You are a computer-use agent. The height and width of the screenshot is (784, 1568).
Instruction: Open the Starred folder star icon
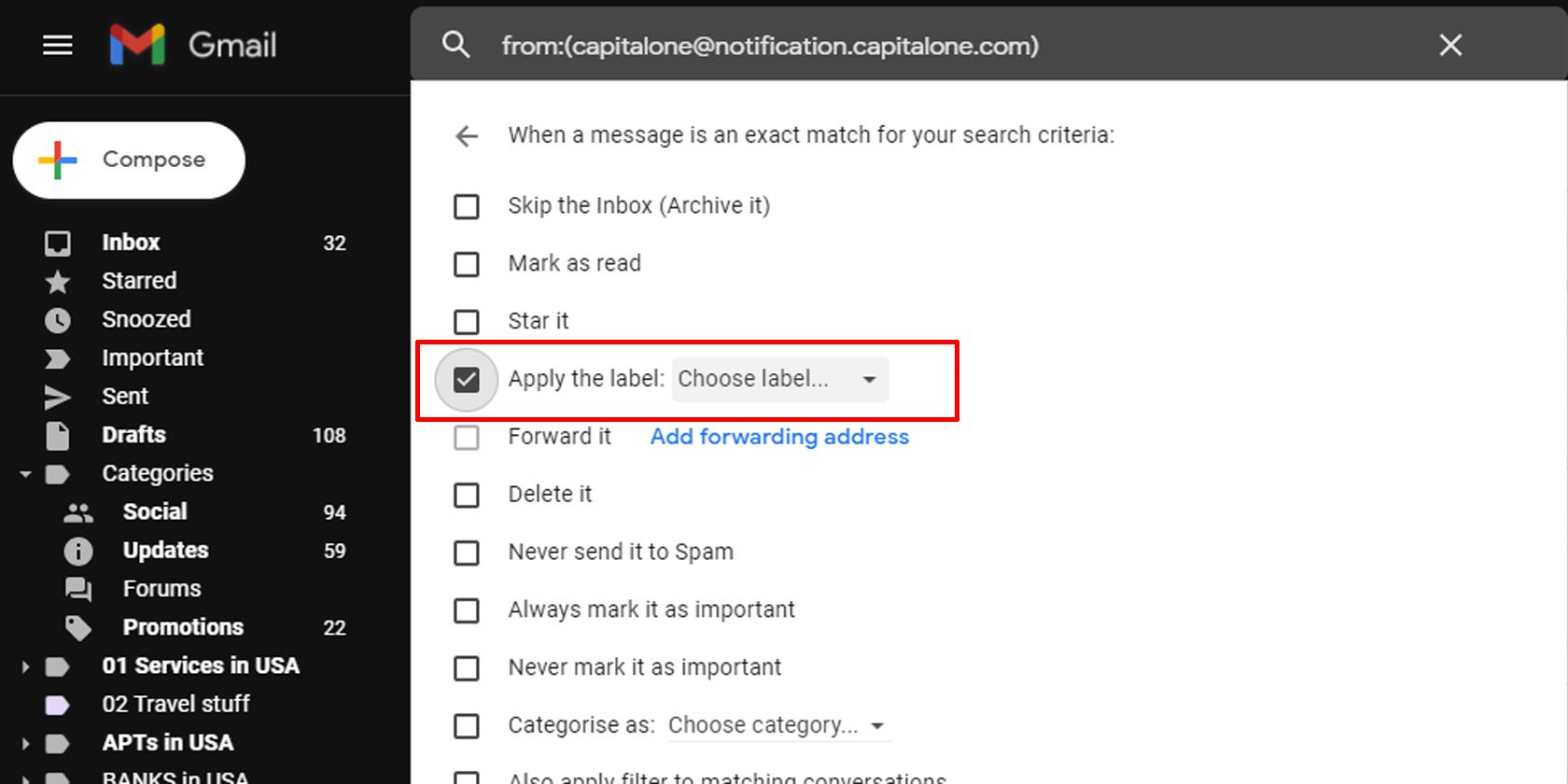(57, 281)
